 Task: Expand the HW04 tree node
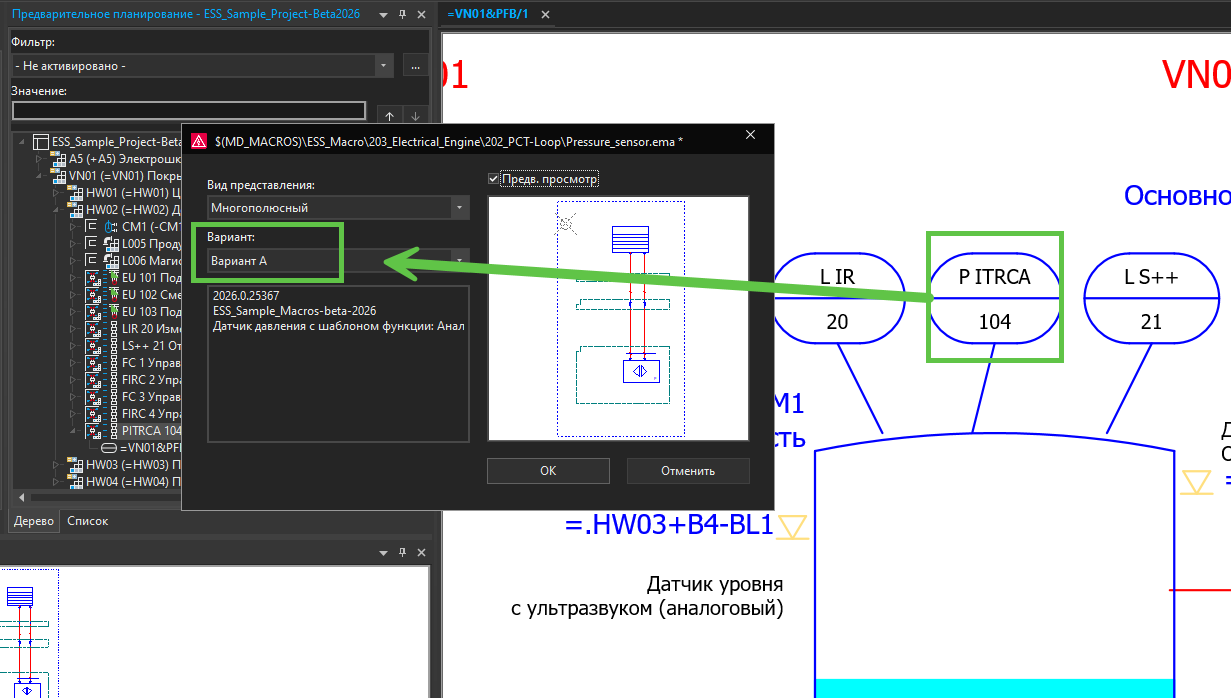click(57, 482)
